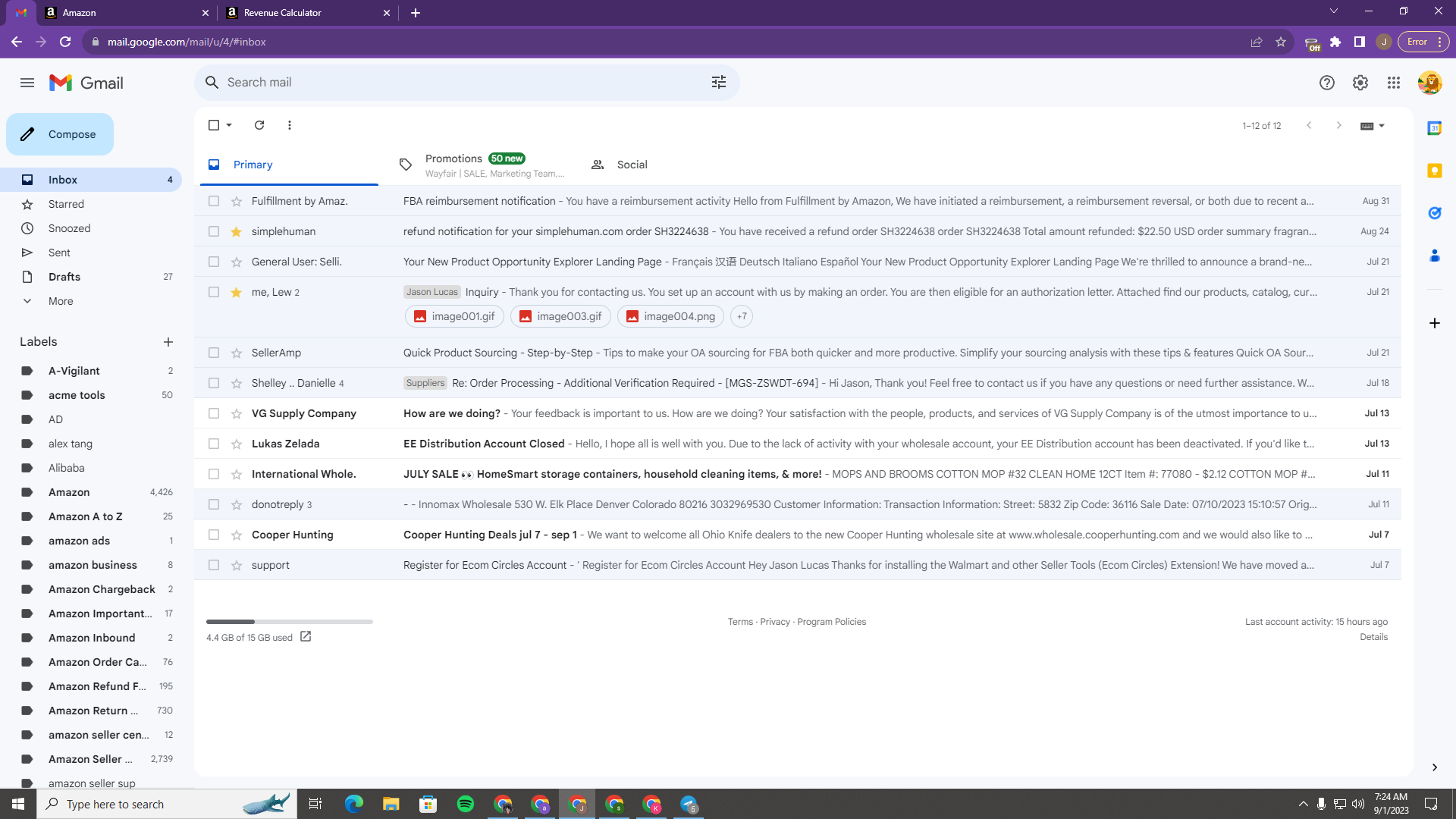Open storage management link icon
This screenshot has height=819, width=1456.
click(x=306, y=637)
